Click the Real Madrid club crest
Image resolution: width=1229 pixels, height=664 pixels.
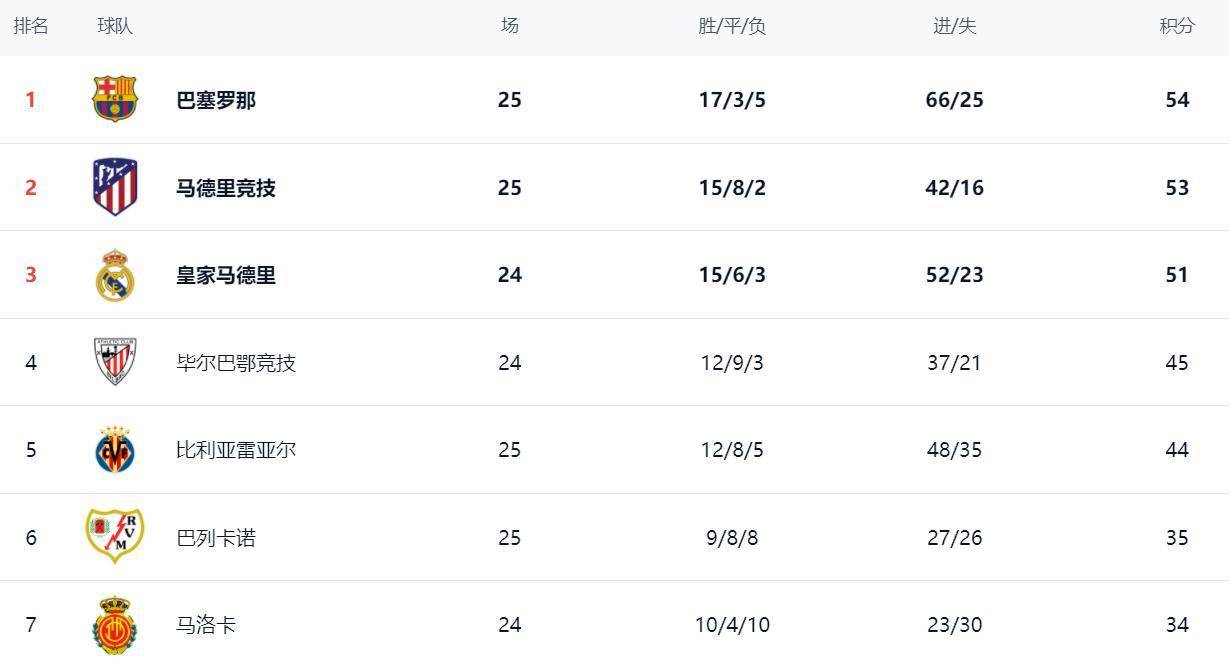(x=115, y=275)
